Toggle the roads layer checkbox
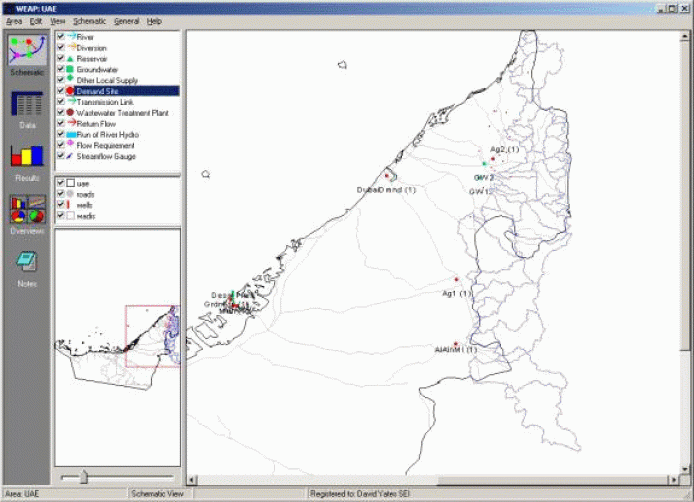Image resolution: width=694 pixels, height=502 pixels. pyautogui.click(x=61, y=194)
